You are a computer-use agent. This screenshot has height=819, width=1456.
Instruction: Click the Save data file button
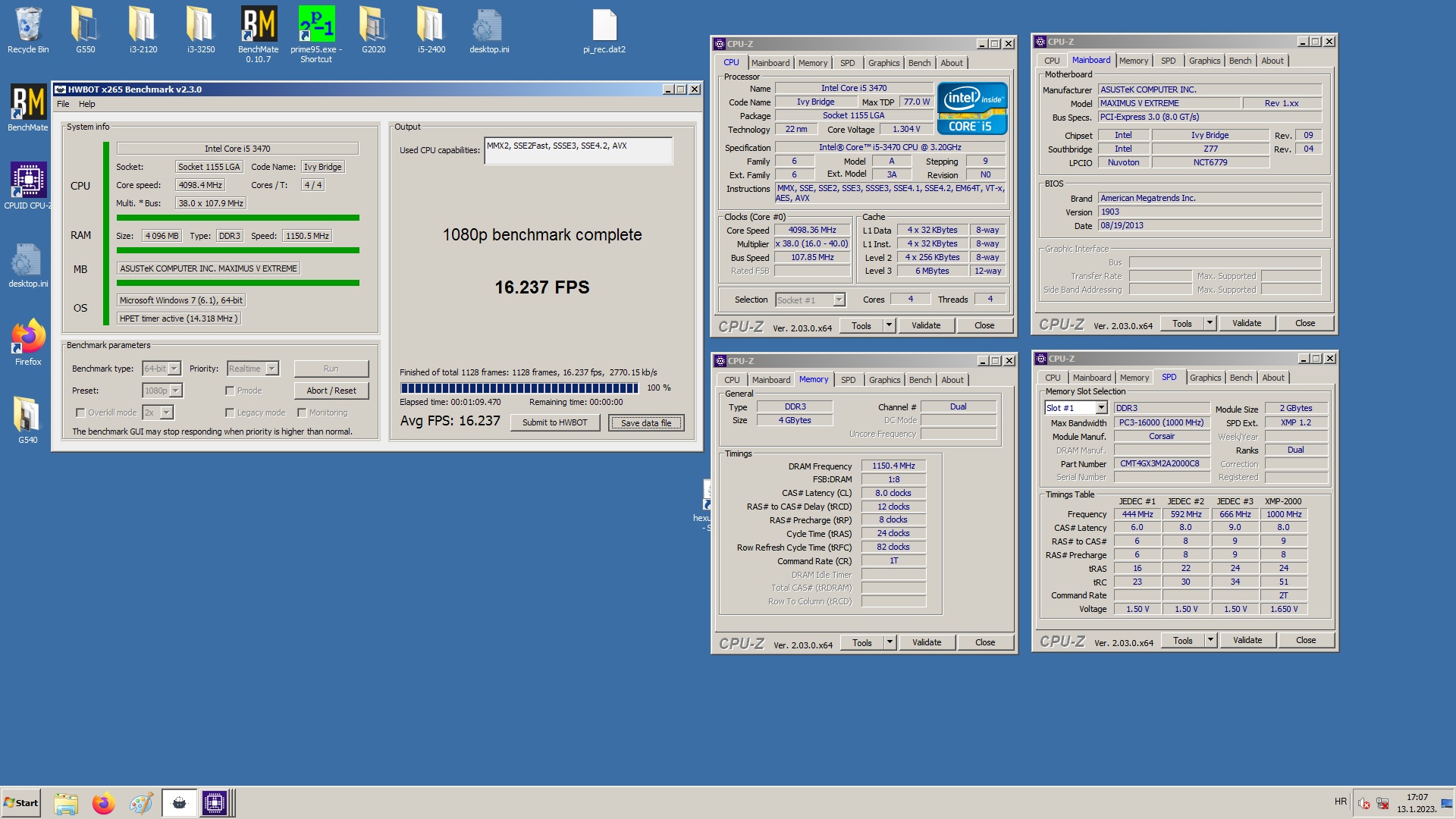click(646, 422)
